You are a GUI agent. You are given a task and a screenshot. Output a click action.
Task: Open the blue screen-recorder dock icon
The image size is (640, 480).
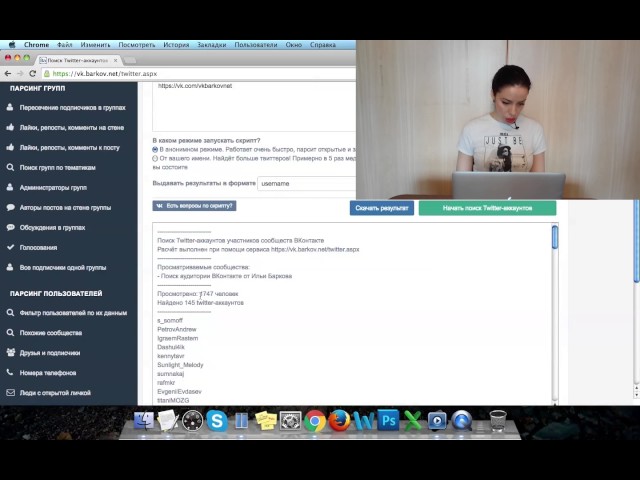tap(437, 421)
